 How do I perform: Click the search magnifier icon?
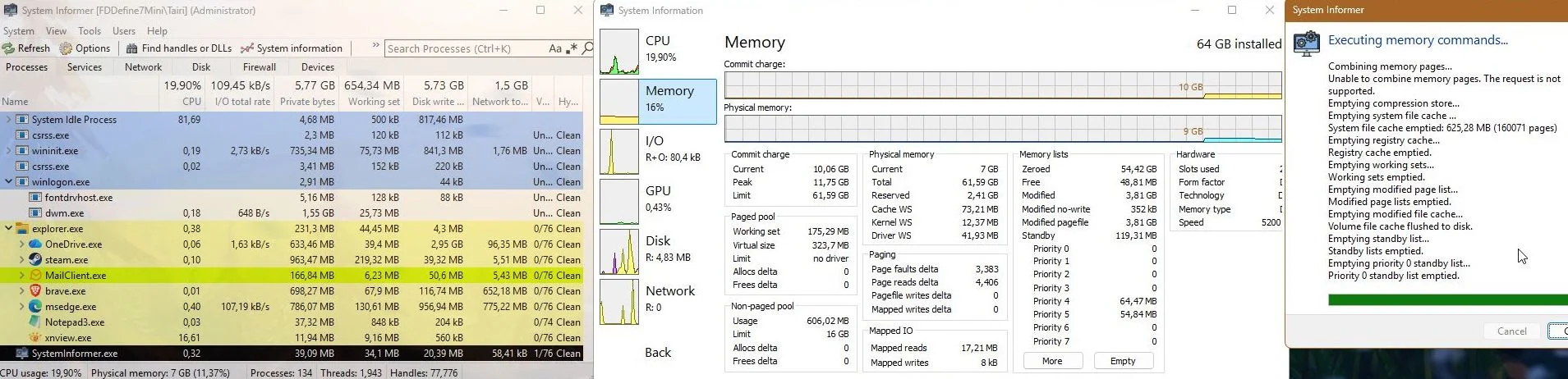[587, 48]
